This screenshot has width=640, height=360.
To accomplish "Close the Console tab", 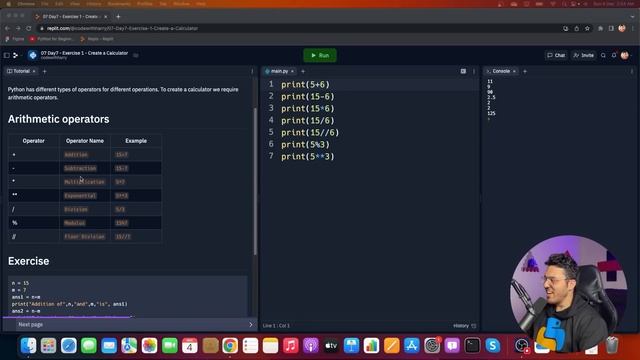I will click(x=514, y=71).
